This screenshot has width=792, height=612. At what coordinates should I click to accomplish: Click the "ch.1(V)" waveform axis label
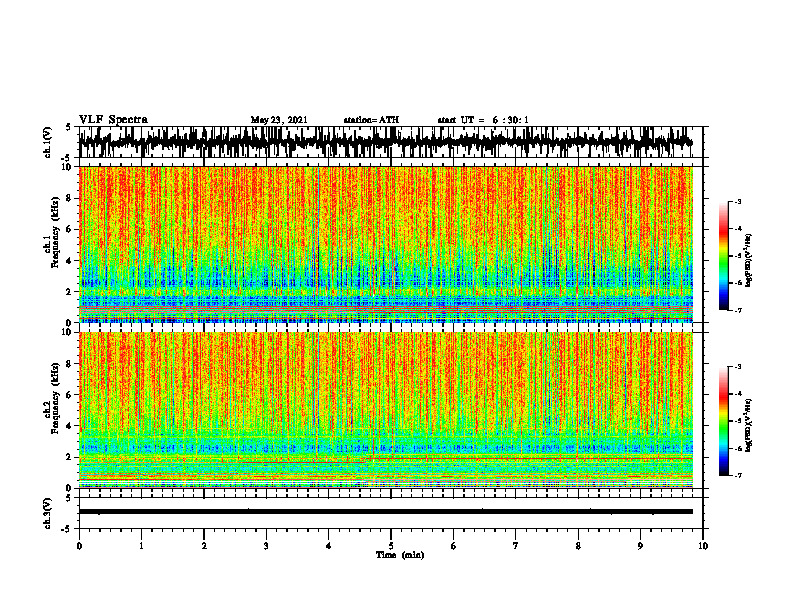point(48,142)
